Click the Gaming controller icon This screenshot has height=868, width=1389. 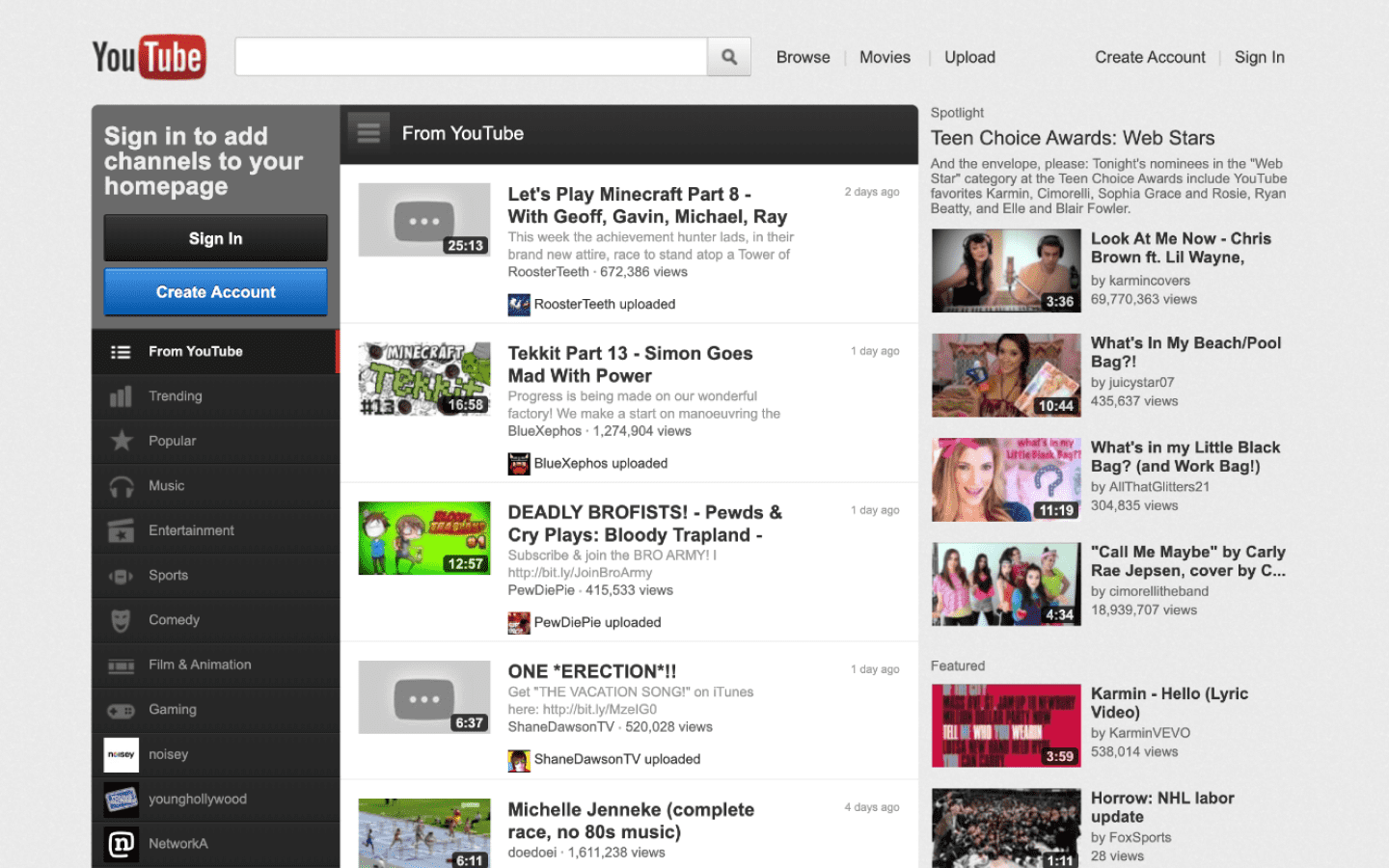pos(121,711)
